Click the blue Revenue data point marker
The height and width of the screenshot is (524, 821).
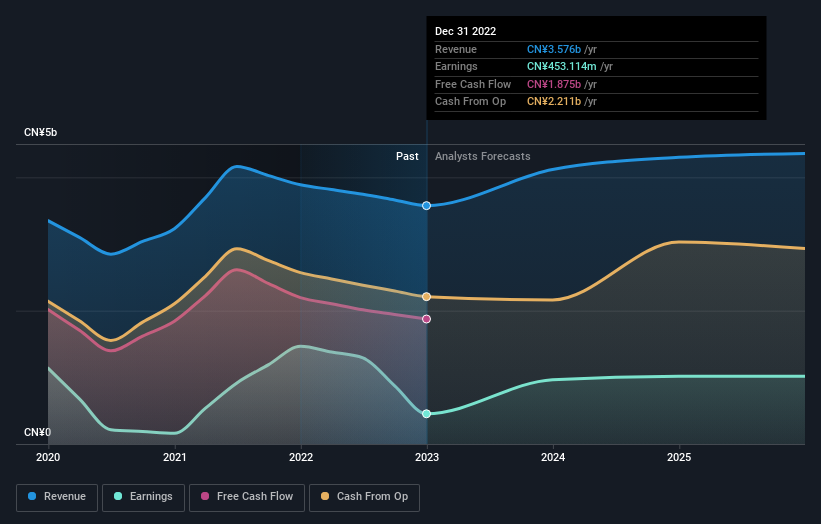click(427, 206)
